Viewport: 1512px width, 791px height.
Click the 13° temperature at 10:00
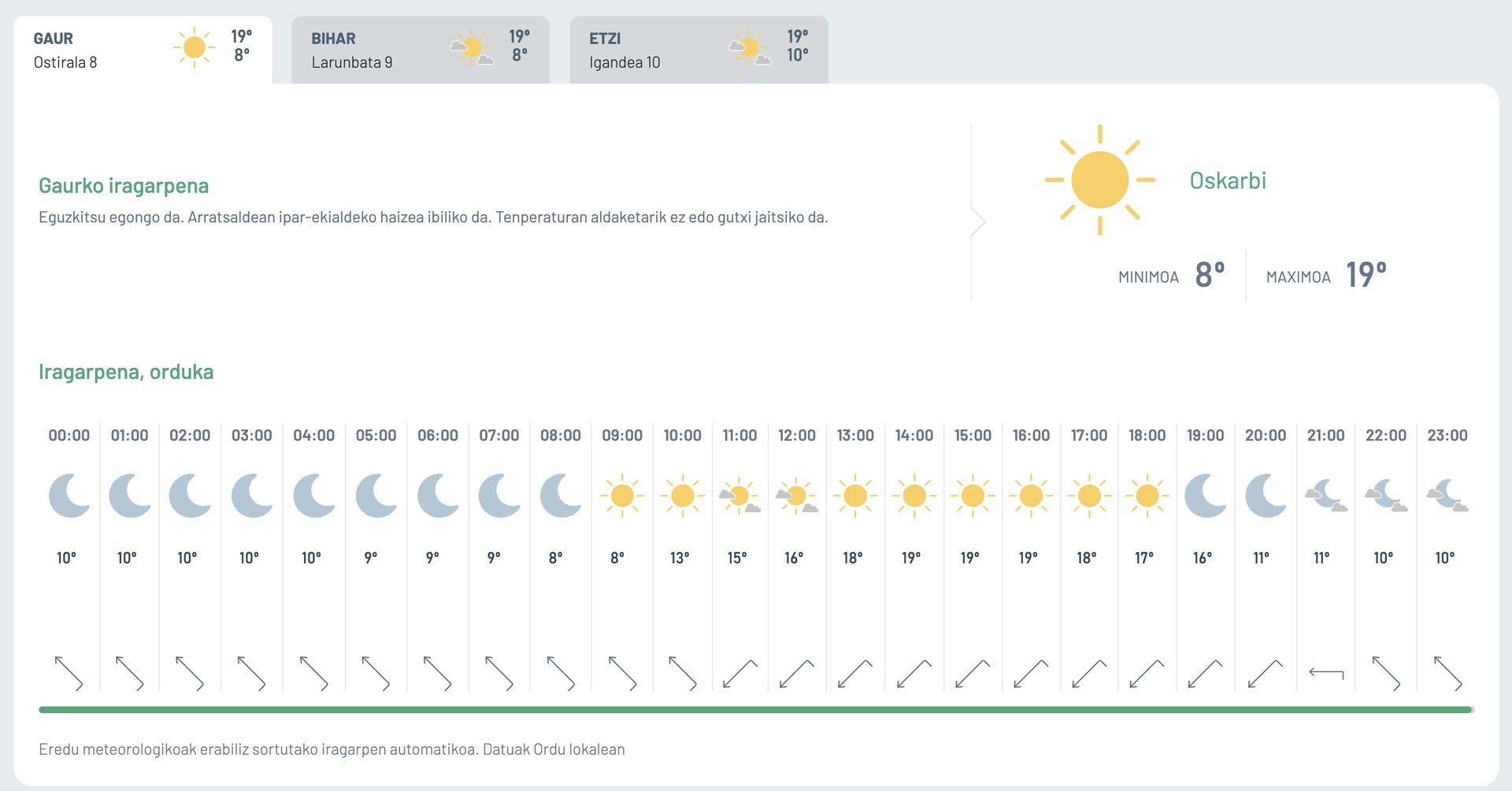click(x=680, y=558)
